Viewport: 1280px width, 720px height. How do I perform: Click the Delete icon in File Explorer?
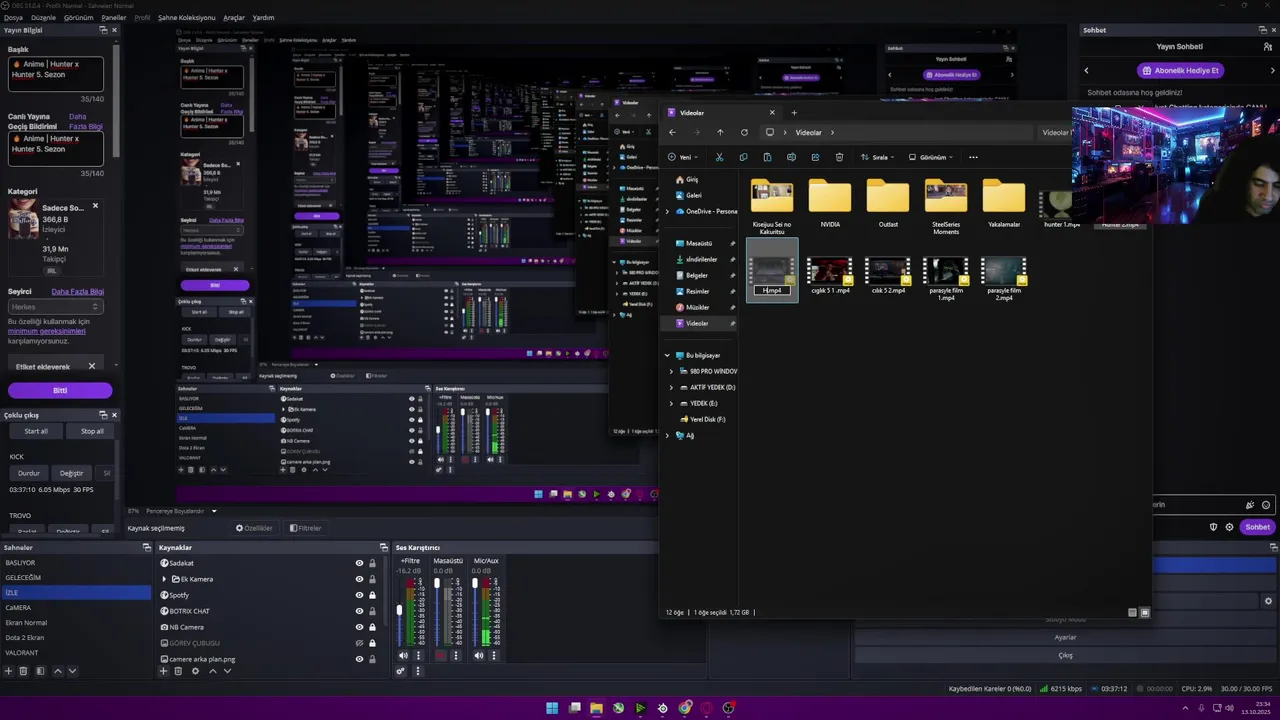pos(839,157)
